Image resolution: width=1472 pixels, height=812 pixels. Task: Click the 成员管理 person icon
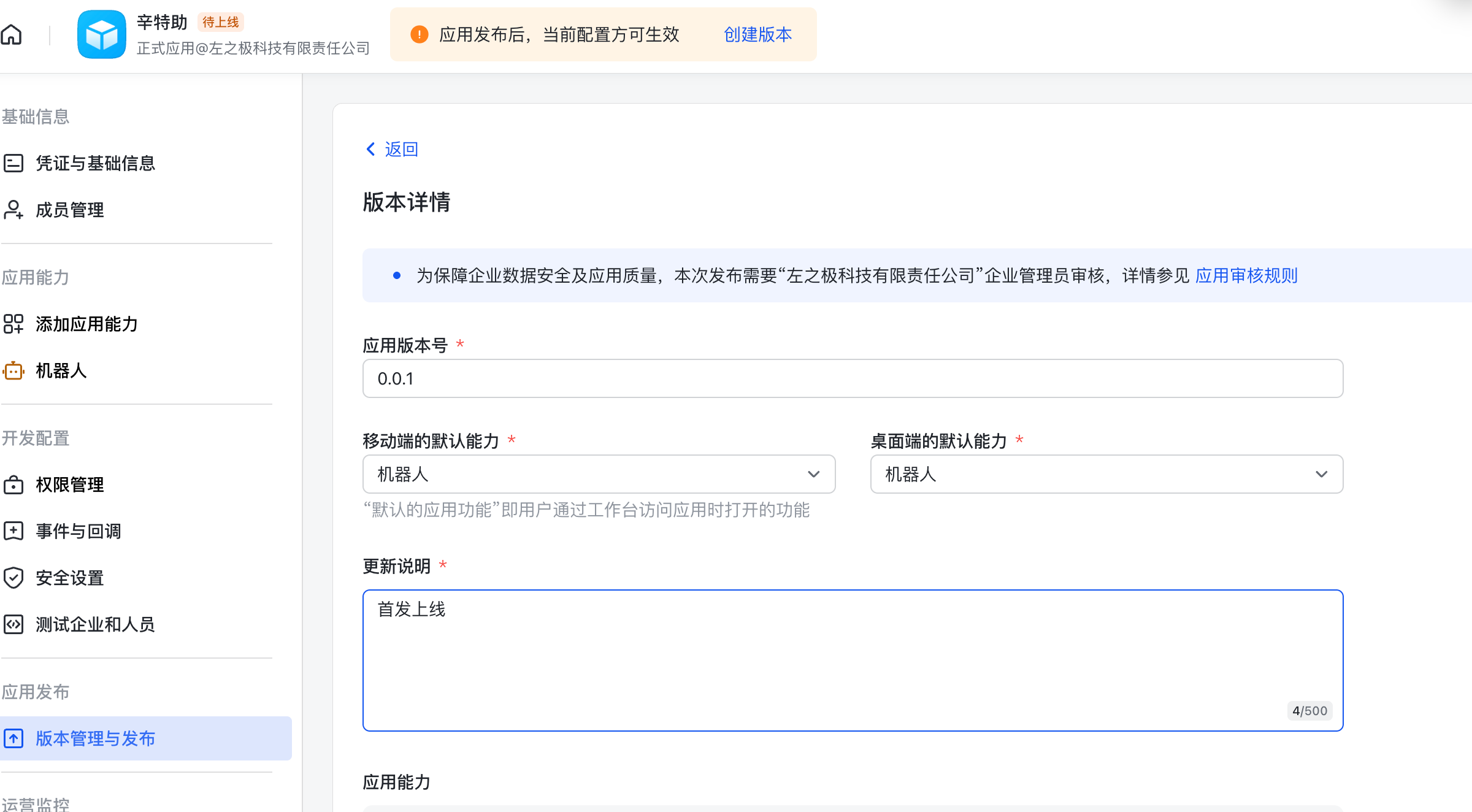(13, 210)
